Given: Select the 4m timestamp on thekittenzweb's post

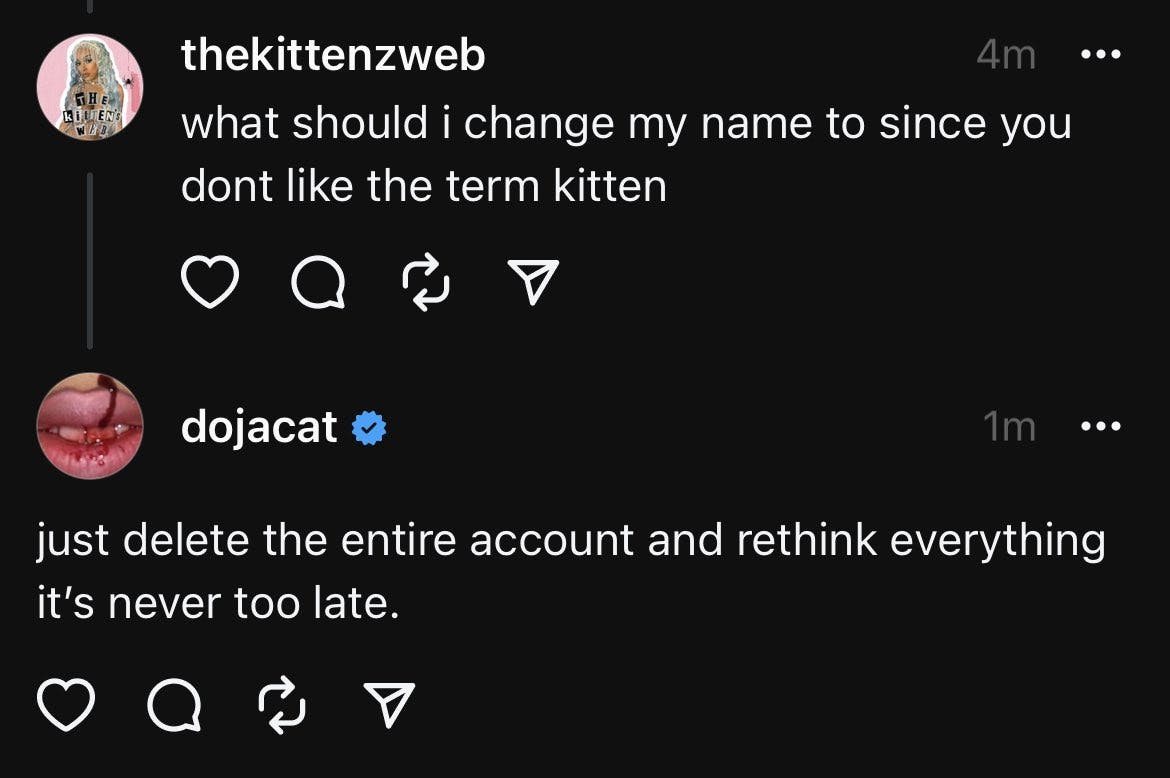Looking at the screenshot, I should click(1005, 55).
